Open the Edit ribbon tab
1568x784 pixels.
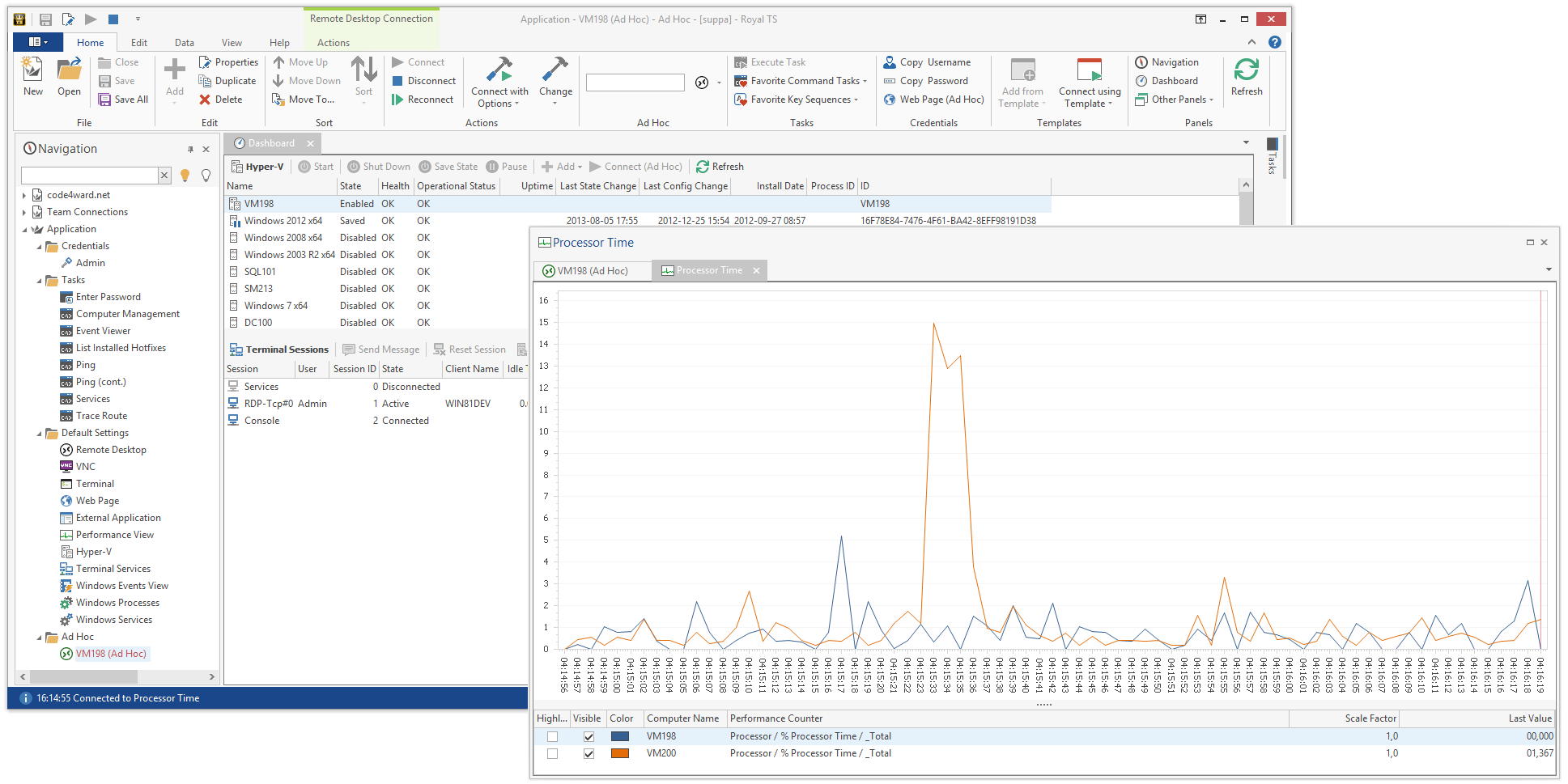click(x=139, y=43)
